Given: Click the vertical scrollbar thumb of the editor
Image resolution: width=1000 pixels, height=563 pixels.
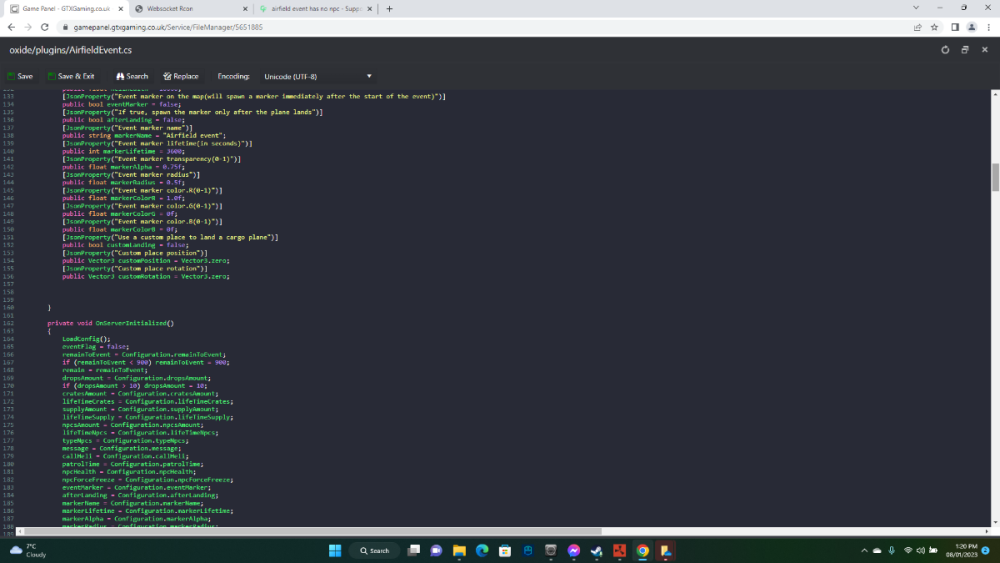Looking at the screenshot, I should pos(995,177).
